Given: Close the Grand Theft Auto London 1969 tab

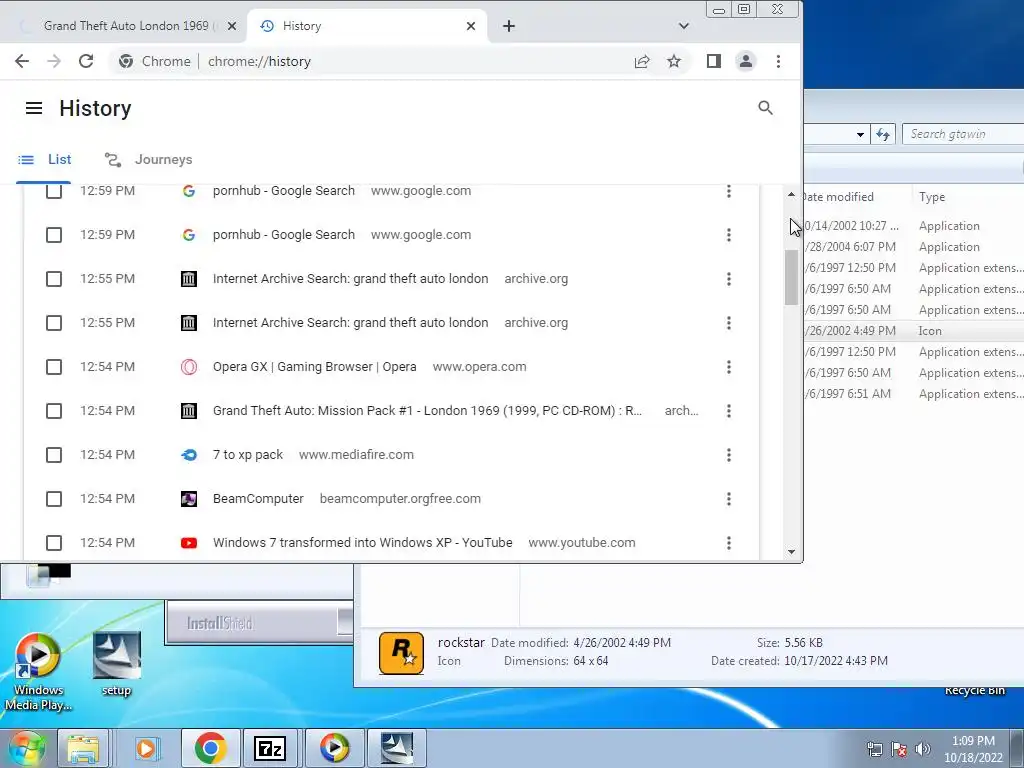Looking at the screenshot, I should coord(232,26).
